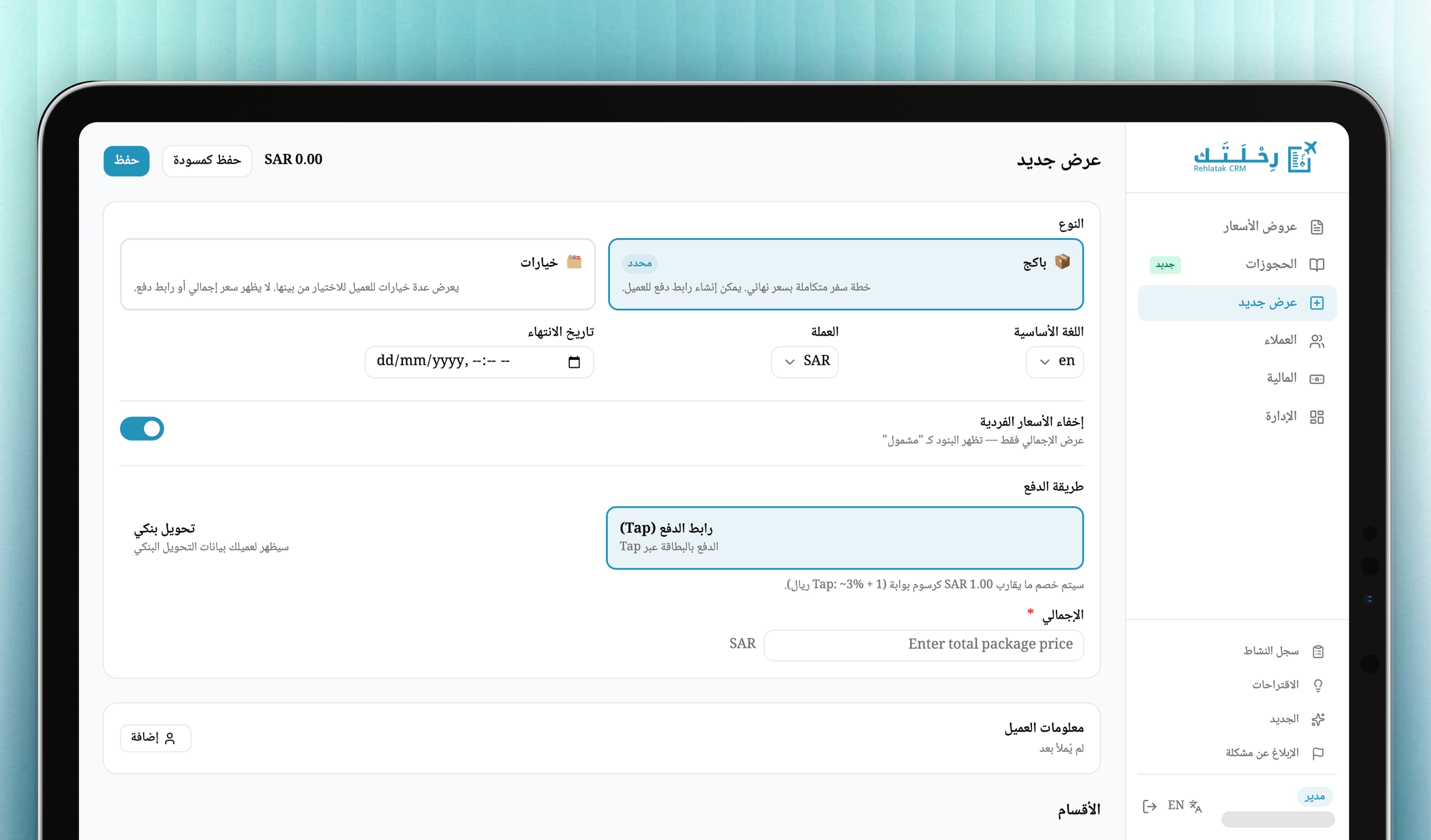The height and width of the screenshot is (840, 1431).
Task: Choose تحويل بنكي payment method
Action: coord(358,538)
